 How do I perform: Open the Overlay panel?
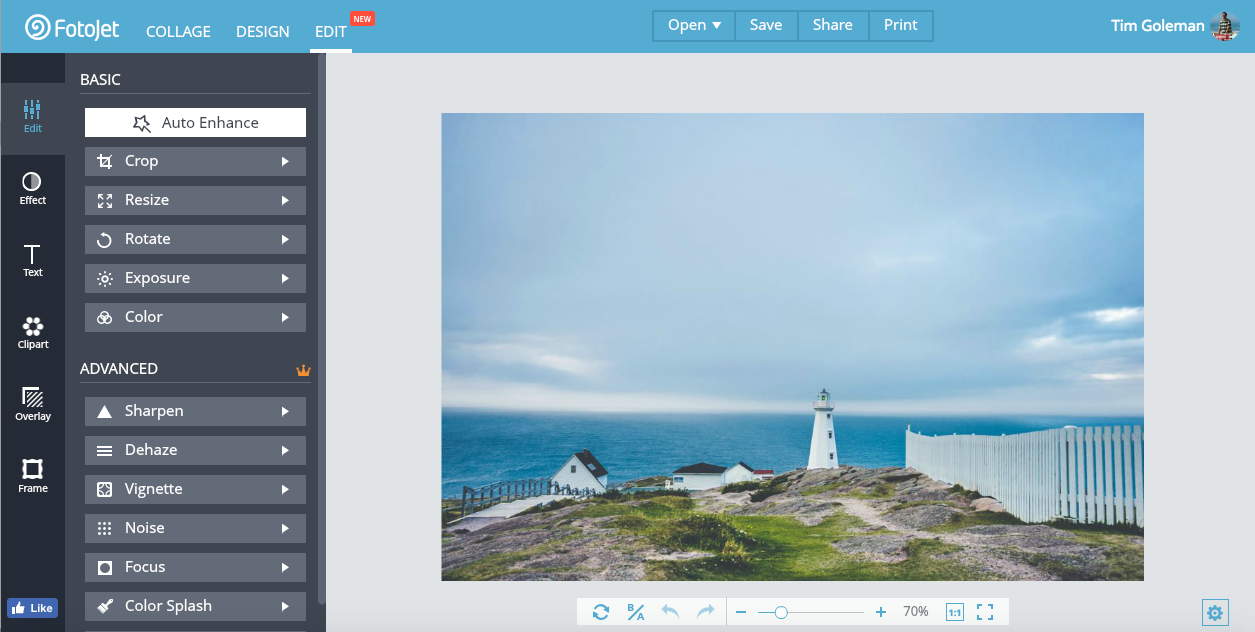[x=32, y=404]
